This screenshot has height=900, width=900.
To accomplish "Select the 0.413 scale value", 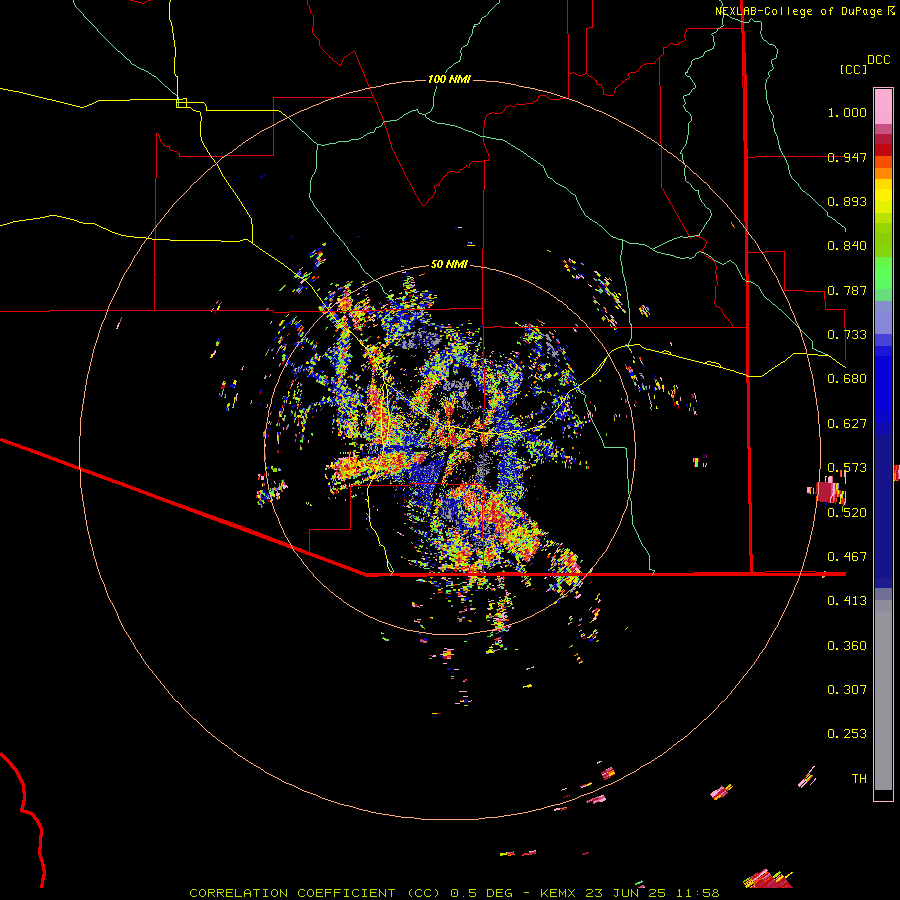I will 847,601.
